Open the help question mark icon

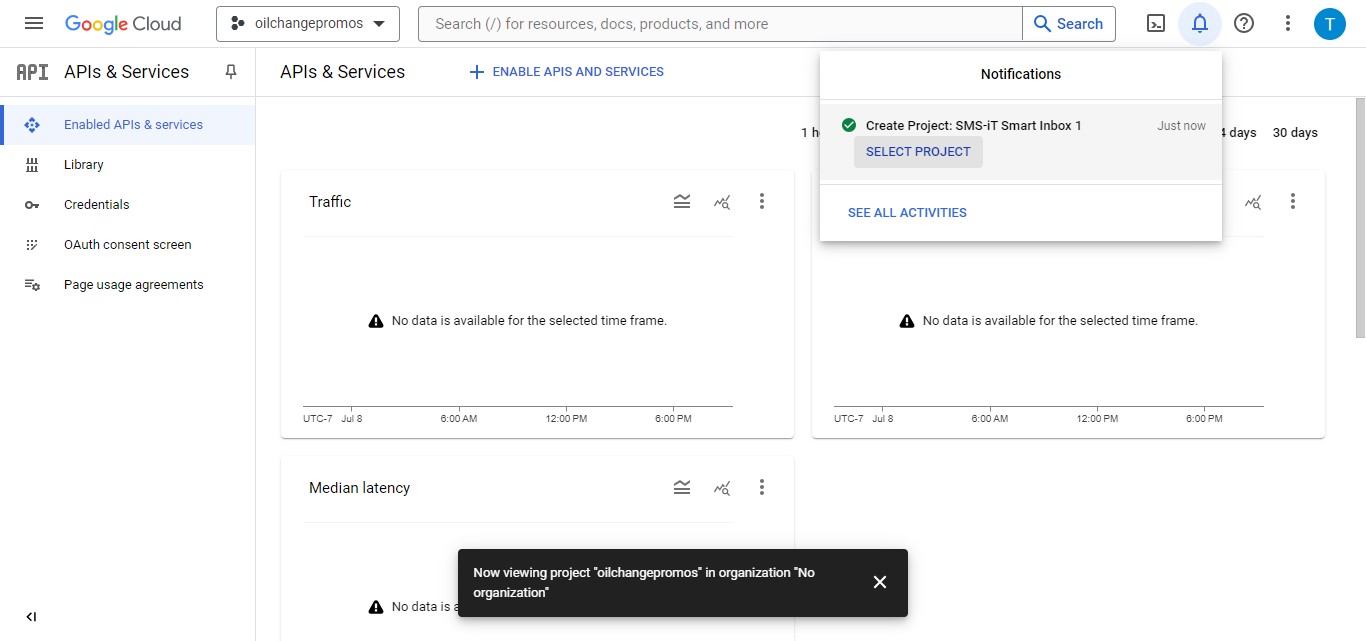(1244, 23)
